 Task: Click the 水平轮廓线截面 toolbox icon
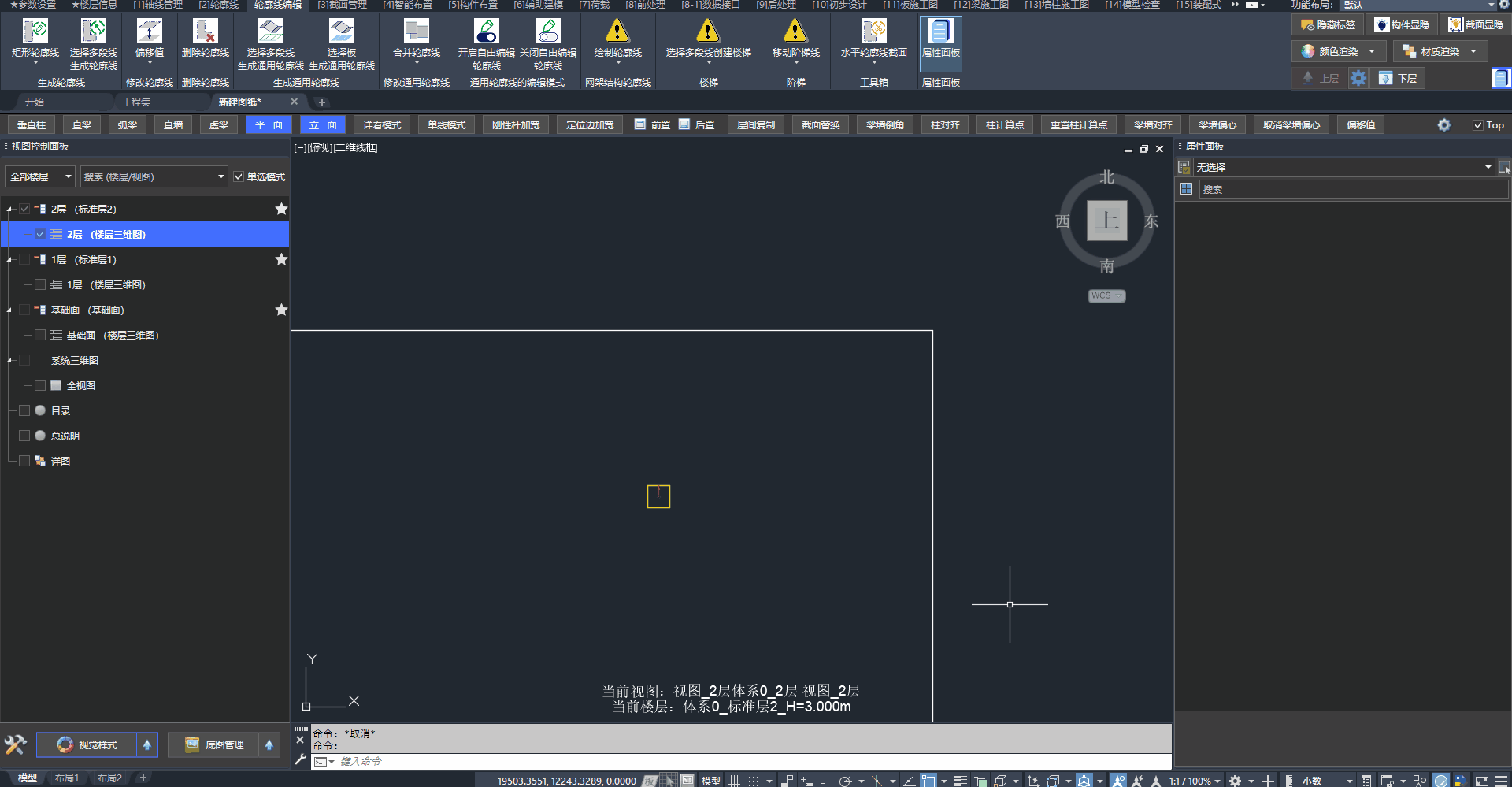[873, 32]
